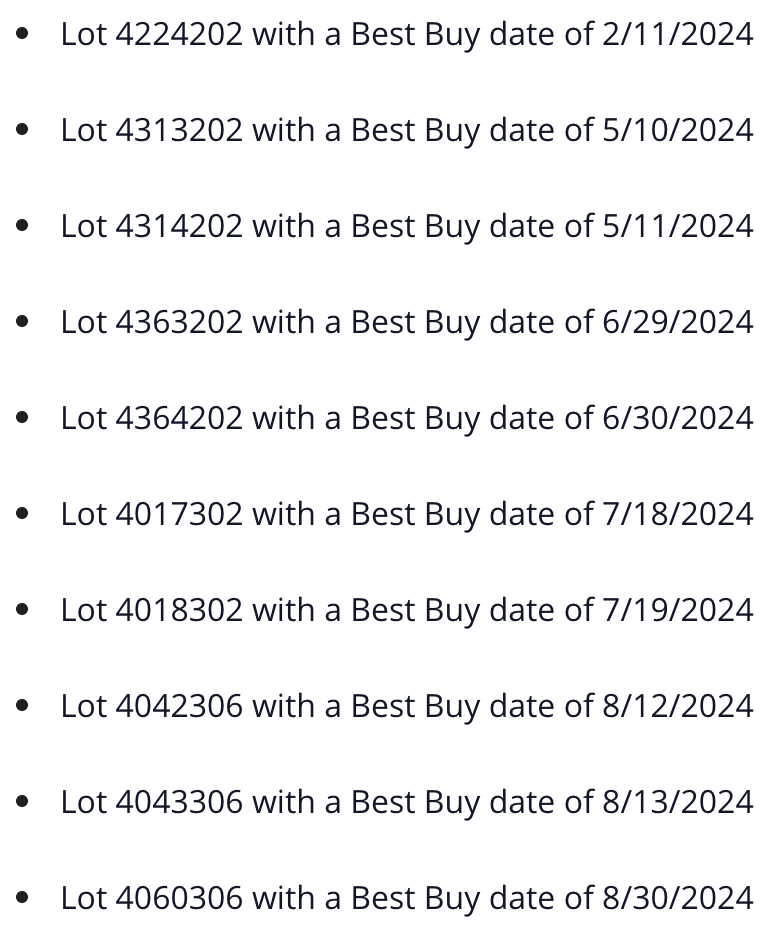Screen dimensions: 780x936
Task: Click the Lot 4314202 text line
Action: pyautogui.click(x=407, y=227)
